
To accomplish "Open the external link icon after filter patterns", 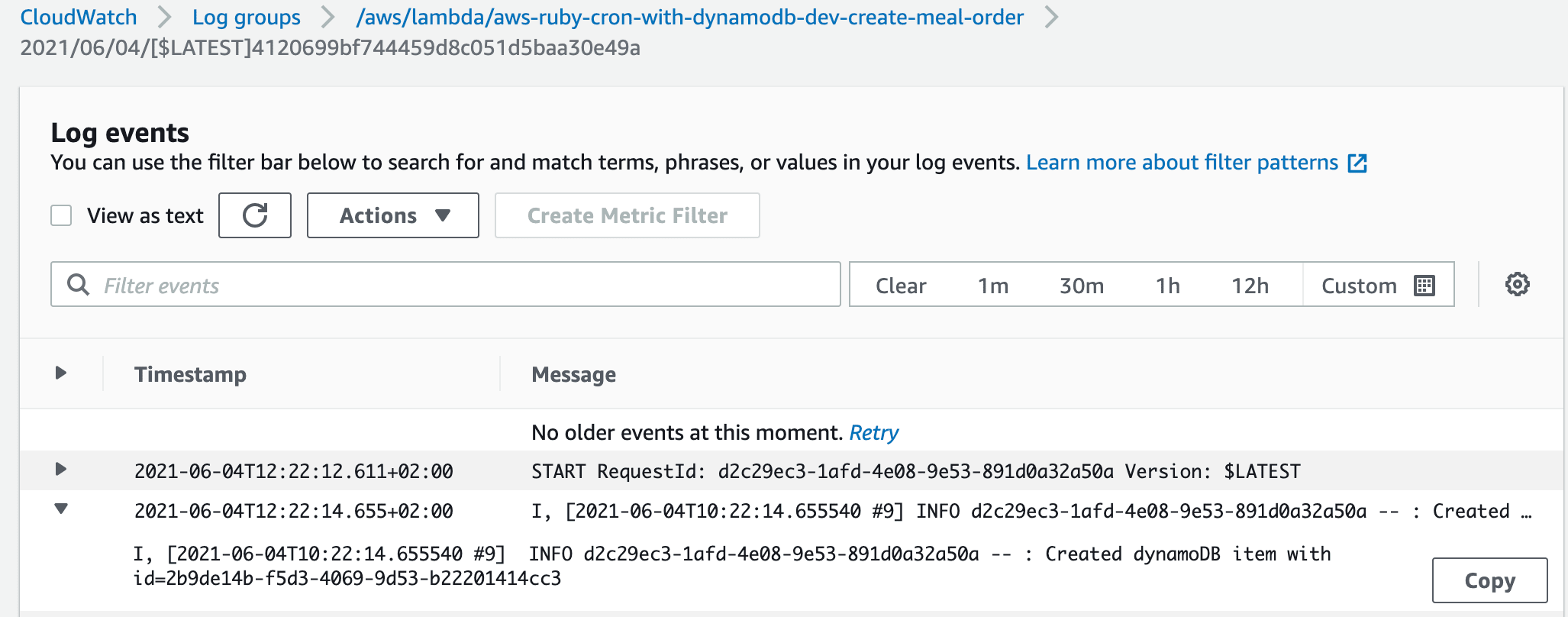I will point(1357,163).
